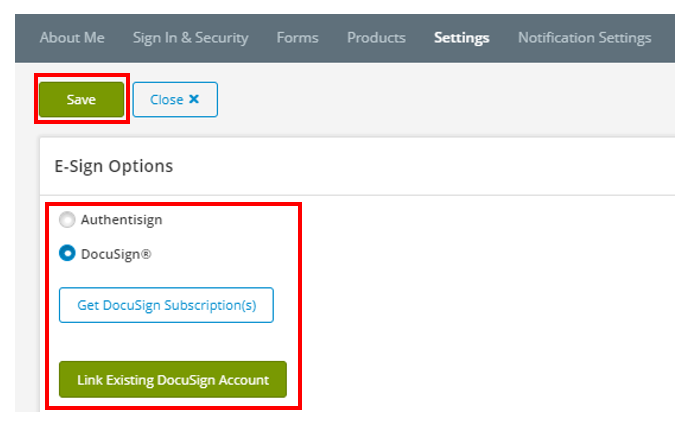Click the E-Sign Options section heading
The width and height of the screenshot is (690, 426).
click(x=113, y=166)
